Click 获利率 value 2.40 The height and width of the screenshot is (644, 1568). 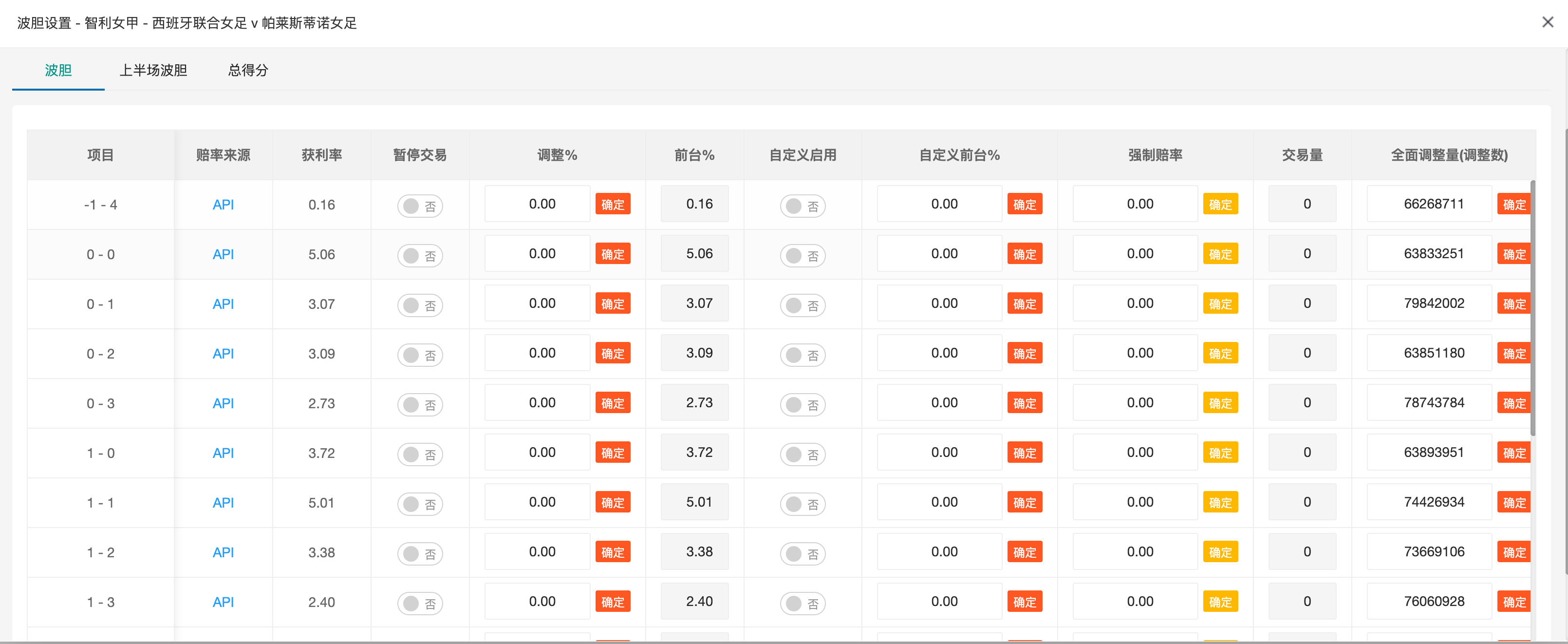tap(321, 602)
